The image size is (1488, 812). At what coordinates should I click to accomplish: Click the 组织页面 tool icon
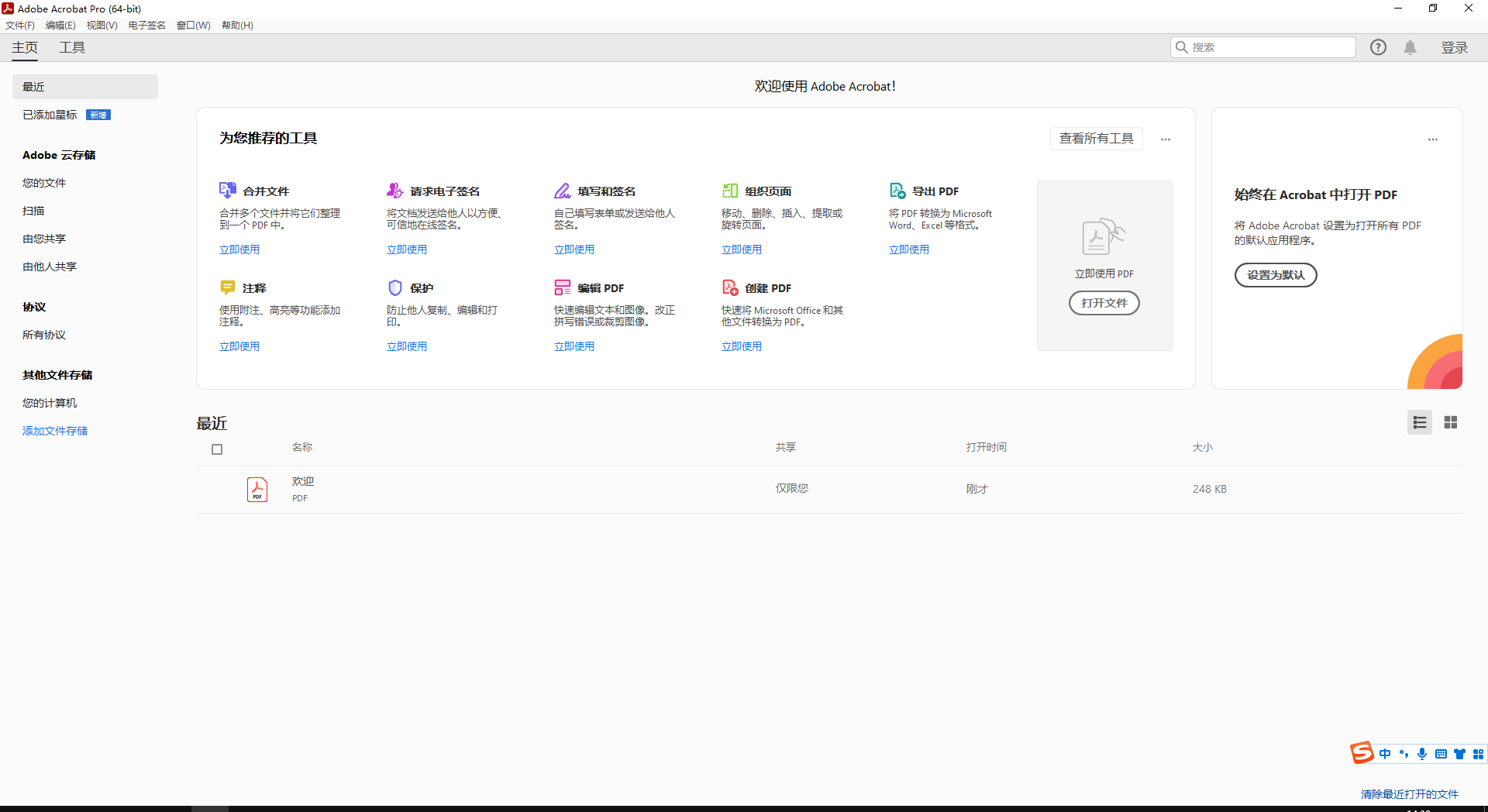tap(729, 191)
